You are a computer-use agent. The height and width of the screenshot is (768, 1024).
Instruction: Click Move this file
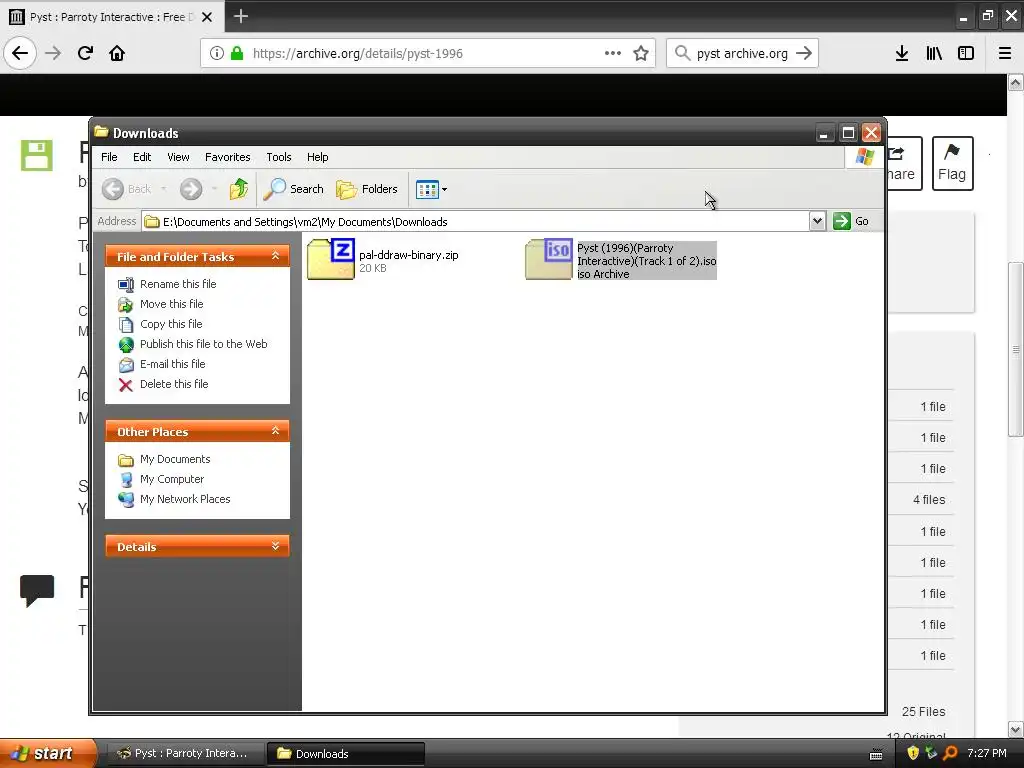point(172,304)
